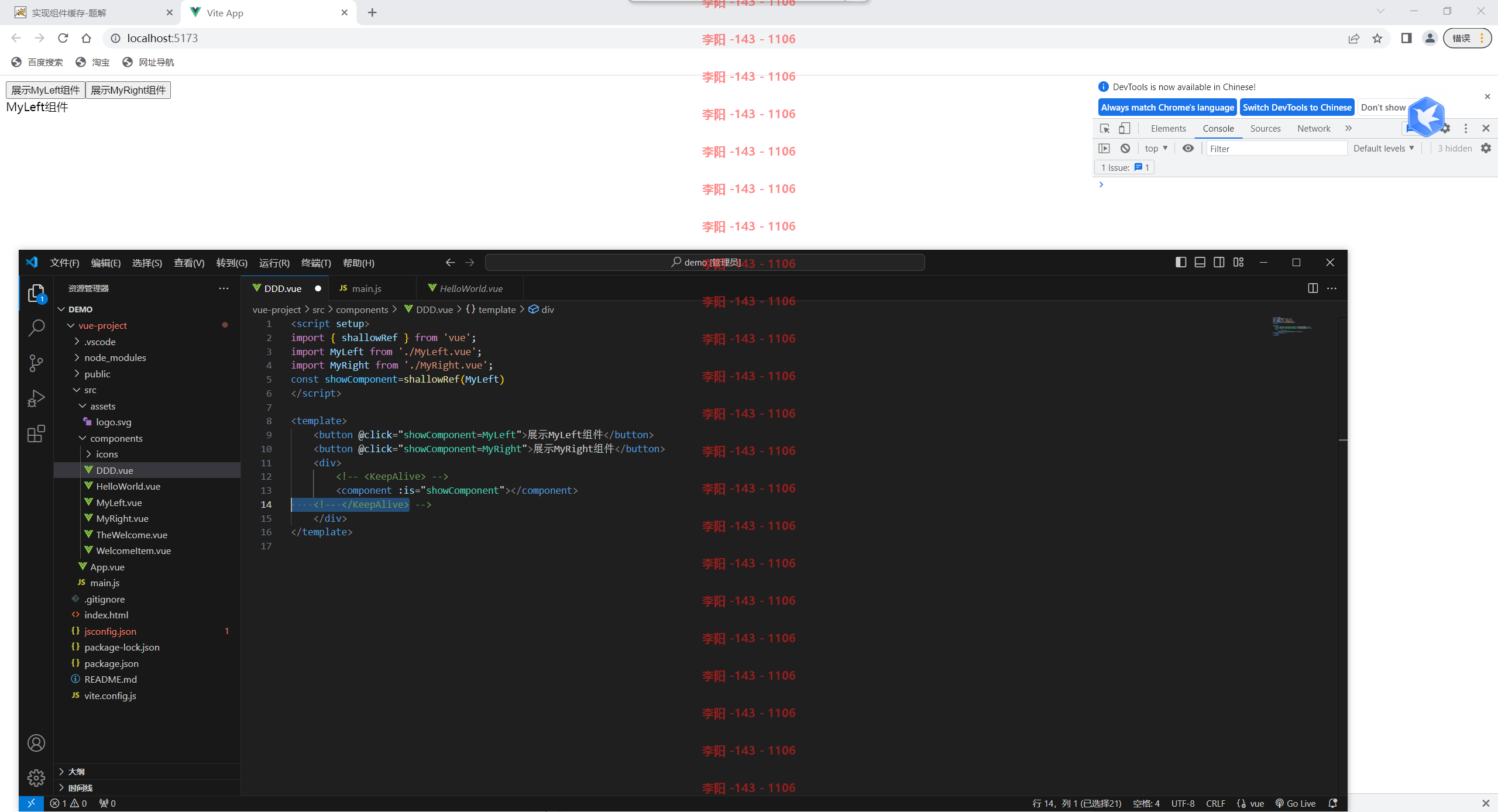This screenshot has height=812, width=1498.
Task: Select the DevTools inspect element tool
Action: click(1105, 128)
